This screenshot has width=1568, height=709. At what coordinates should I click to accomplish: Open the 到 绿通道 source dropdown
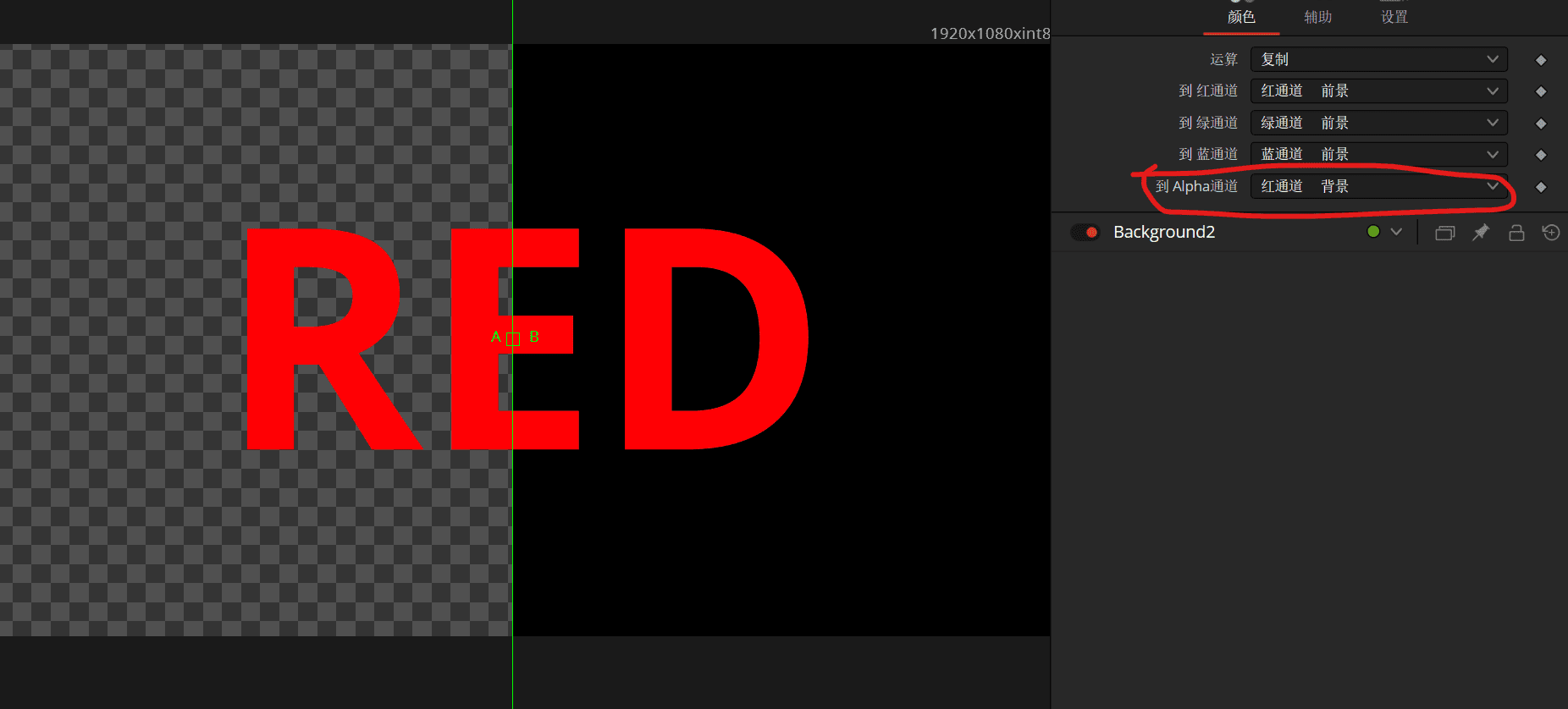(x=1378, y=123)
